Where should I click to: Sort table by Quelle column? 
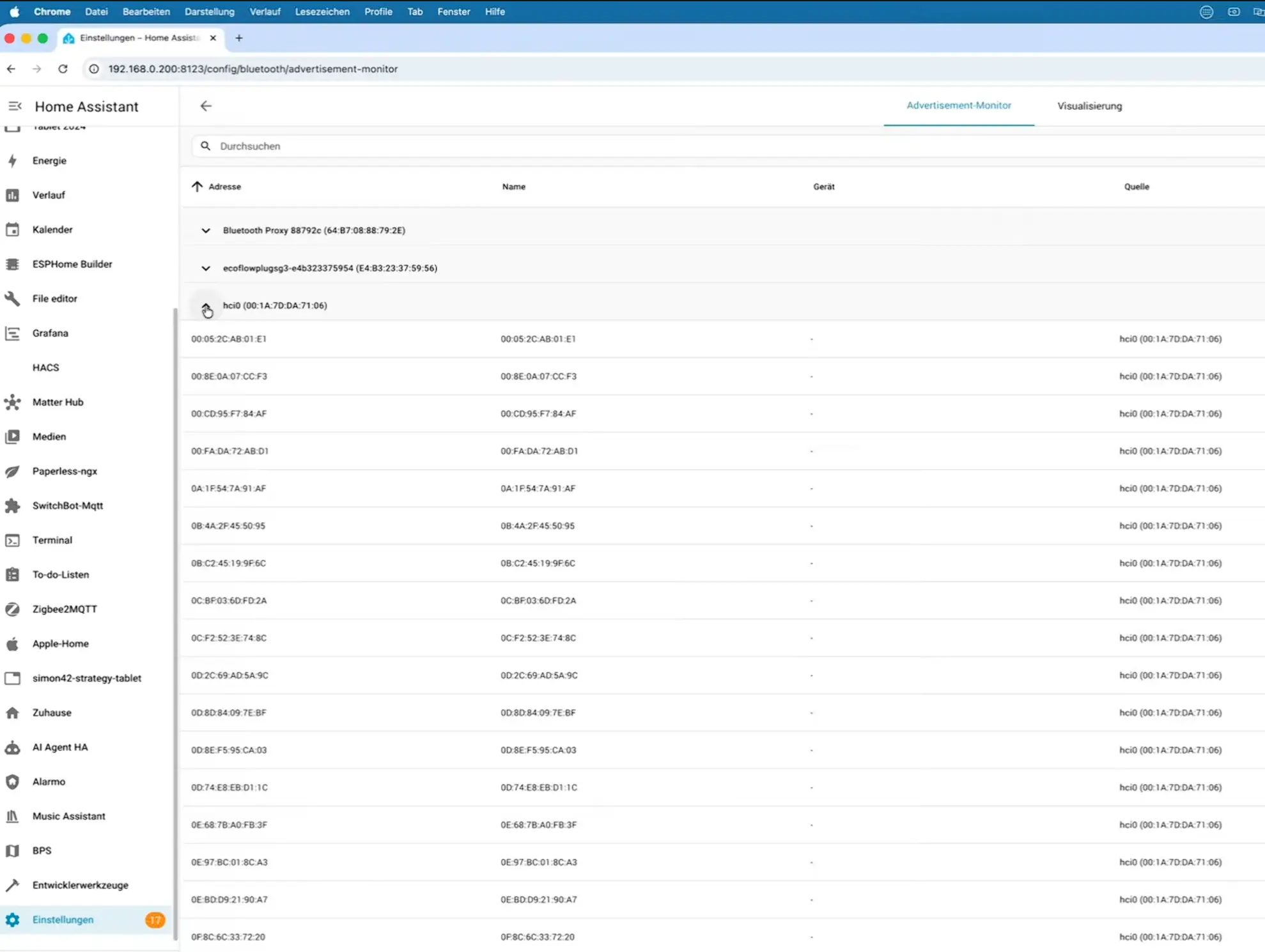(x=1137, y=187)
